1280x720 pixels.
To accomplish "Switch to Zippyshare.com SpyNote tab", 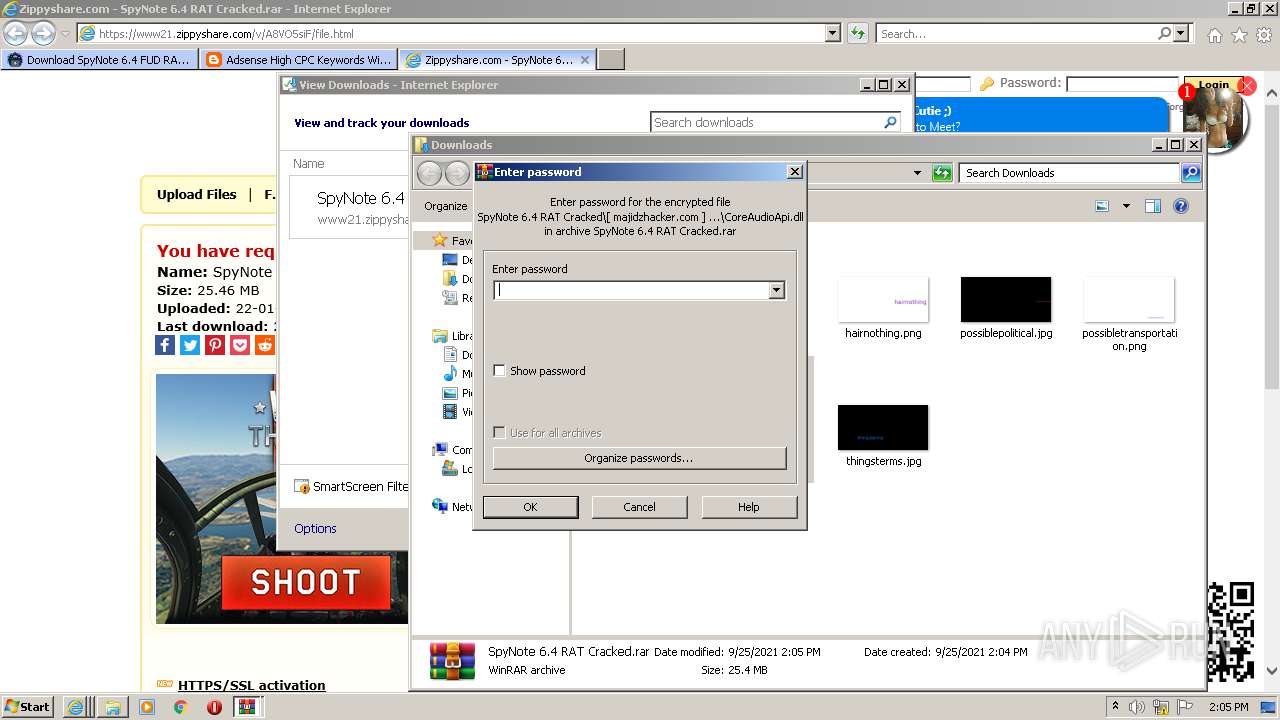I will 497,60.
